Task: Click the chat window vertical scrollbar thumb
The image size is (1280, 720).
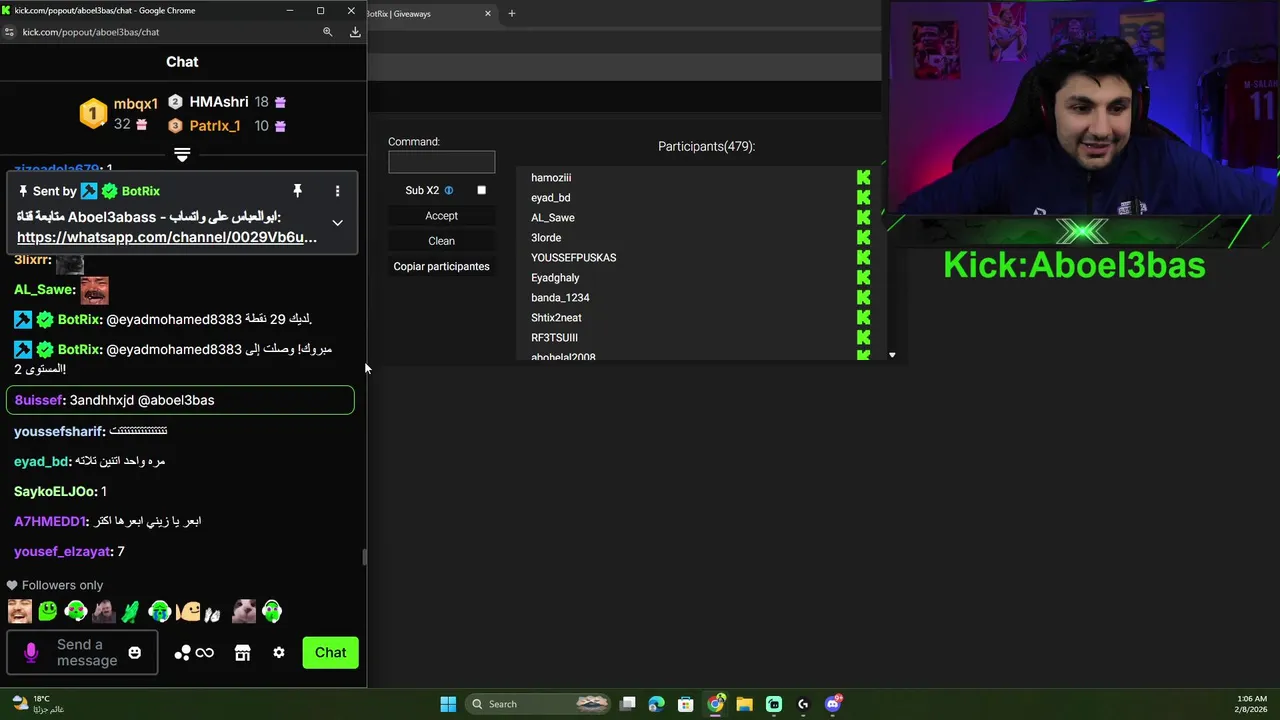Action: pyautogui.click(x=364, y=557)
